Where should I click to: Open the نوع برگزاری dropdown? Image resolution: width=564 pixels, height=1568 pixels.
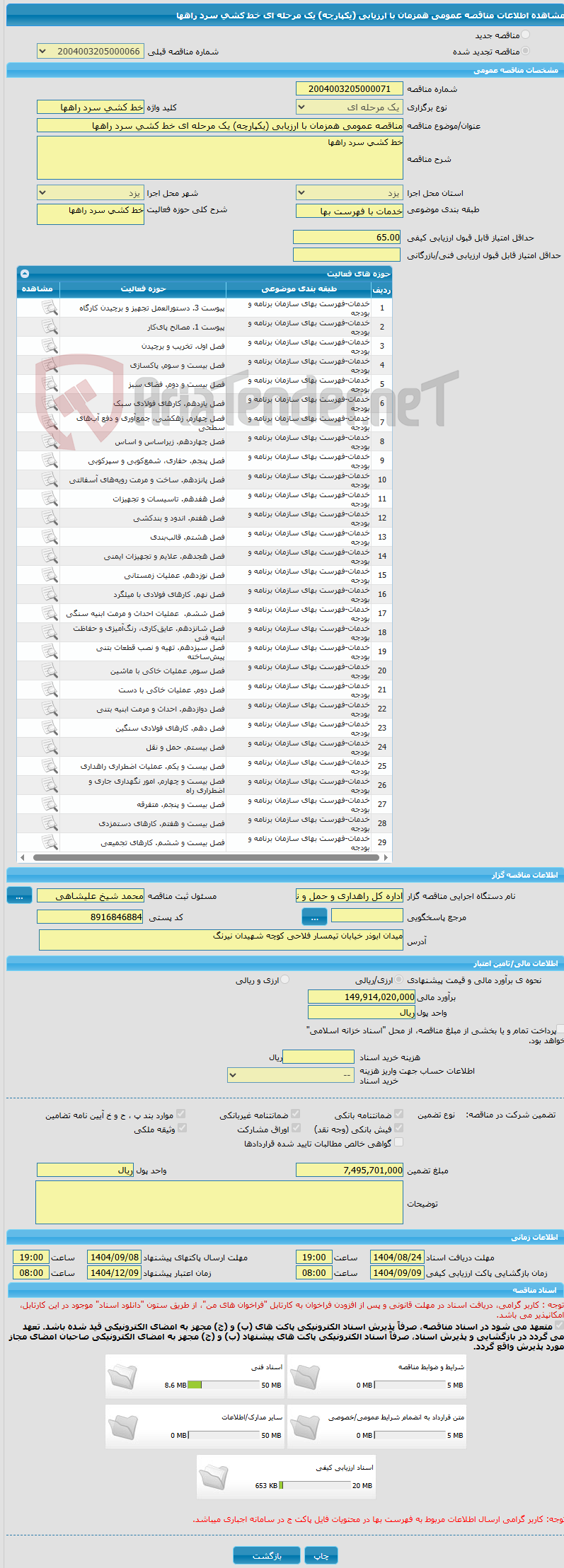pyautogui.click(x=350, y=108)
